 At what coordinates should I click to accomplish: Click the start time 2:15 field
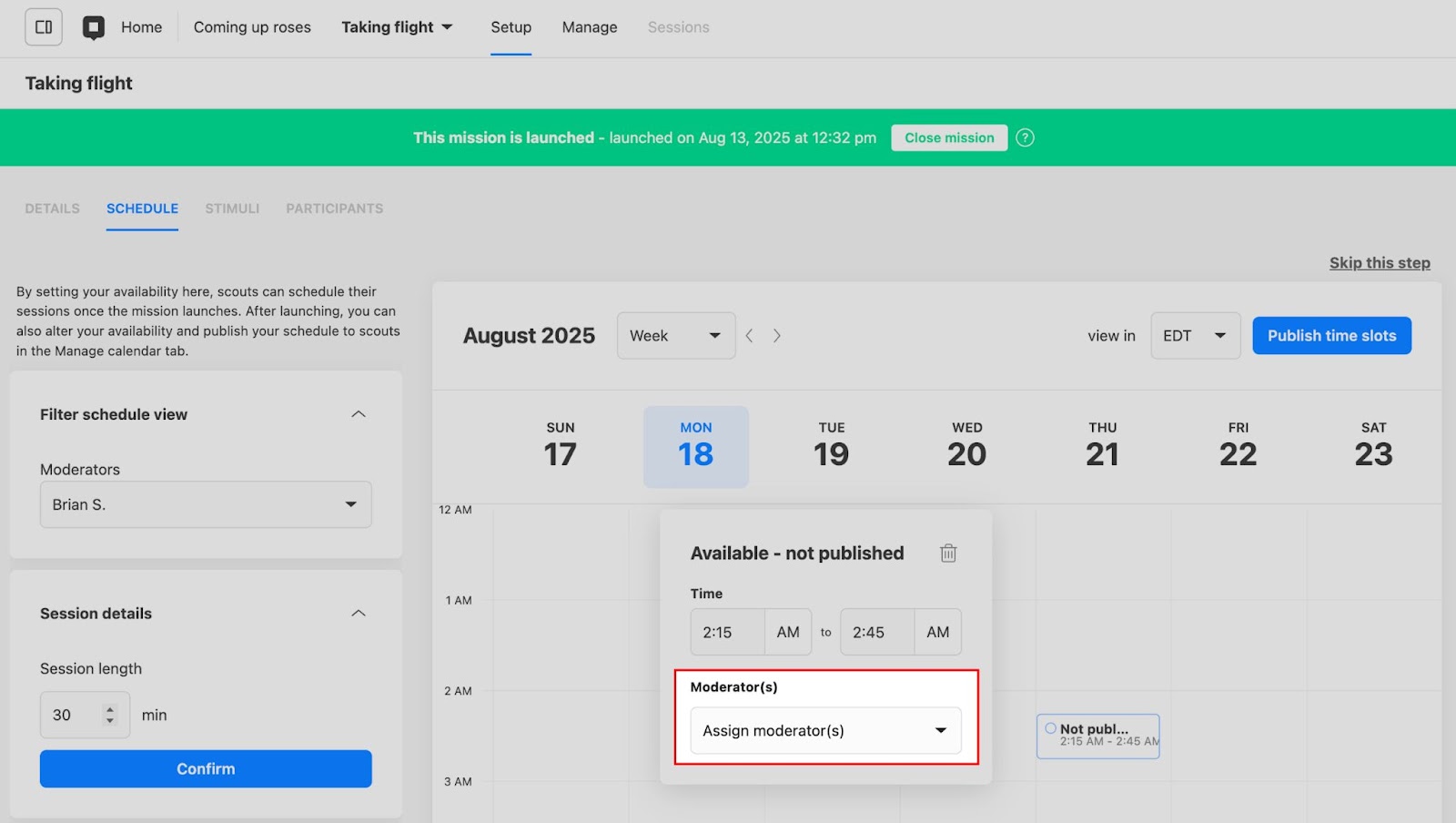(x=727, y=632)
